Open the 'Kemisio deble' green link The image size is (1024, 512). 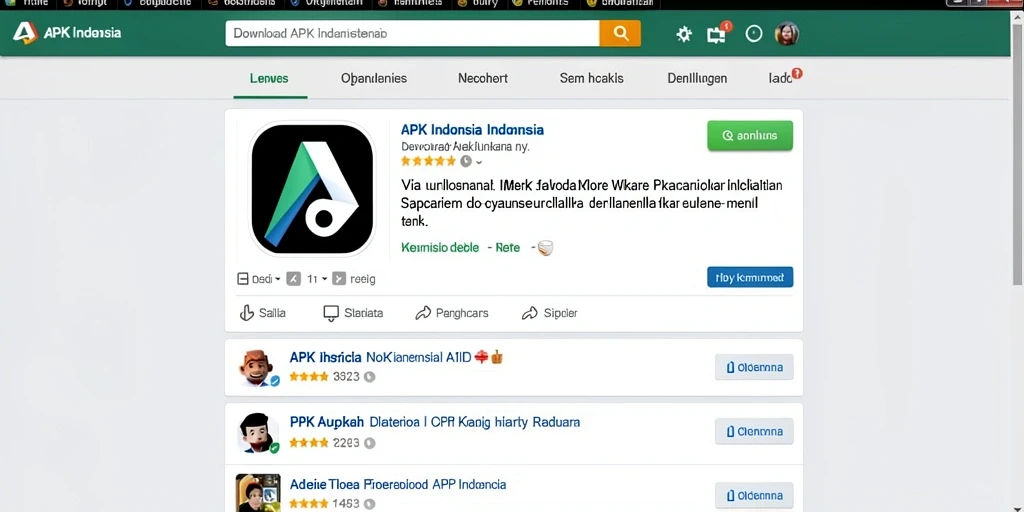pos(440,248)
